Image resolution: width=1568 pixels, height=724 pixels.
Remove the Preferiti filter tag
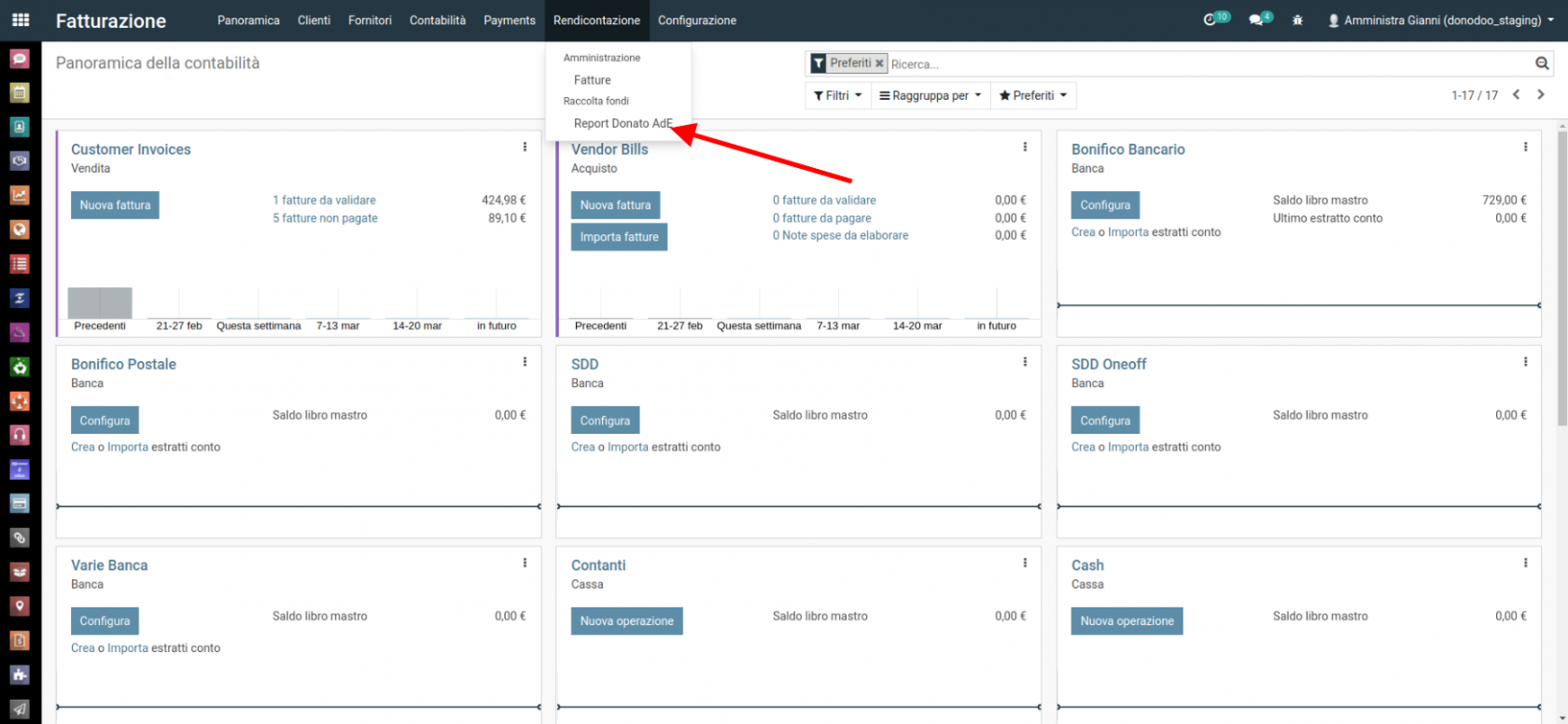click(x=879, y=63)
